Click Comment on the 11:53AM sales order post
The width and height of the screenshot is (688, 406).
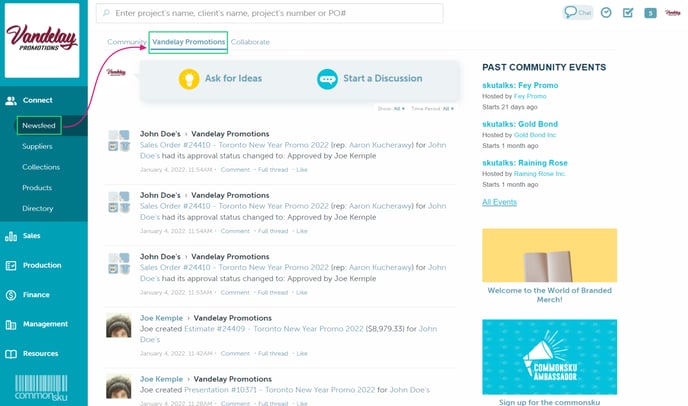coord(235,292)
